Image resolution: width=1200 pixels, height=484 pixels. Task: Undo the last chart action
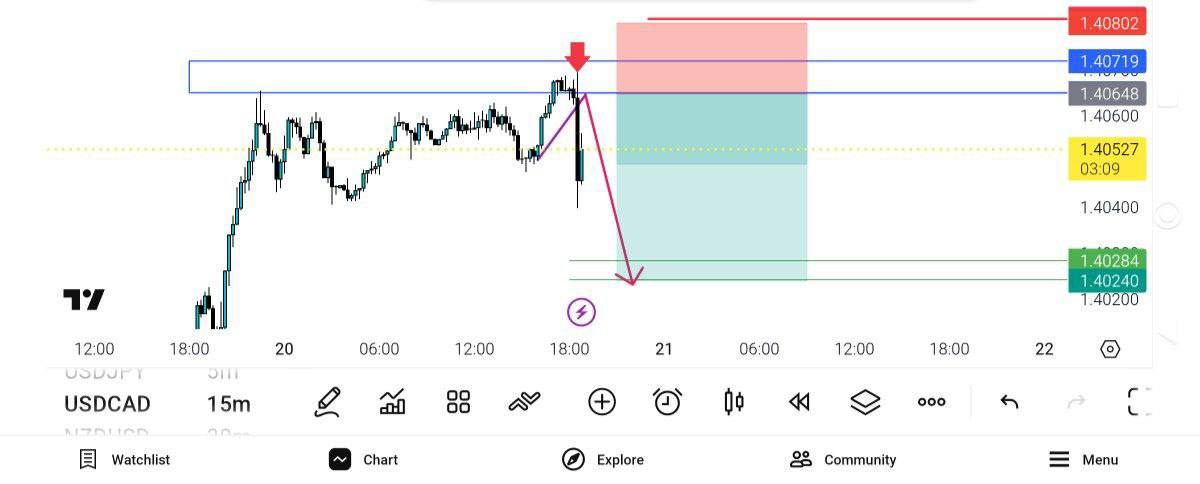point(1010,402)
